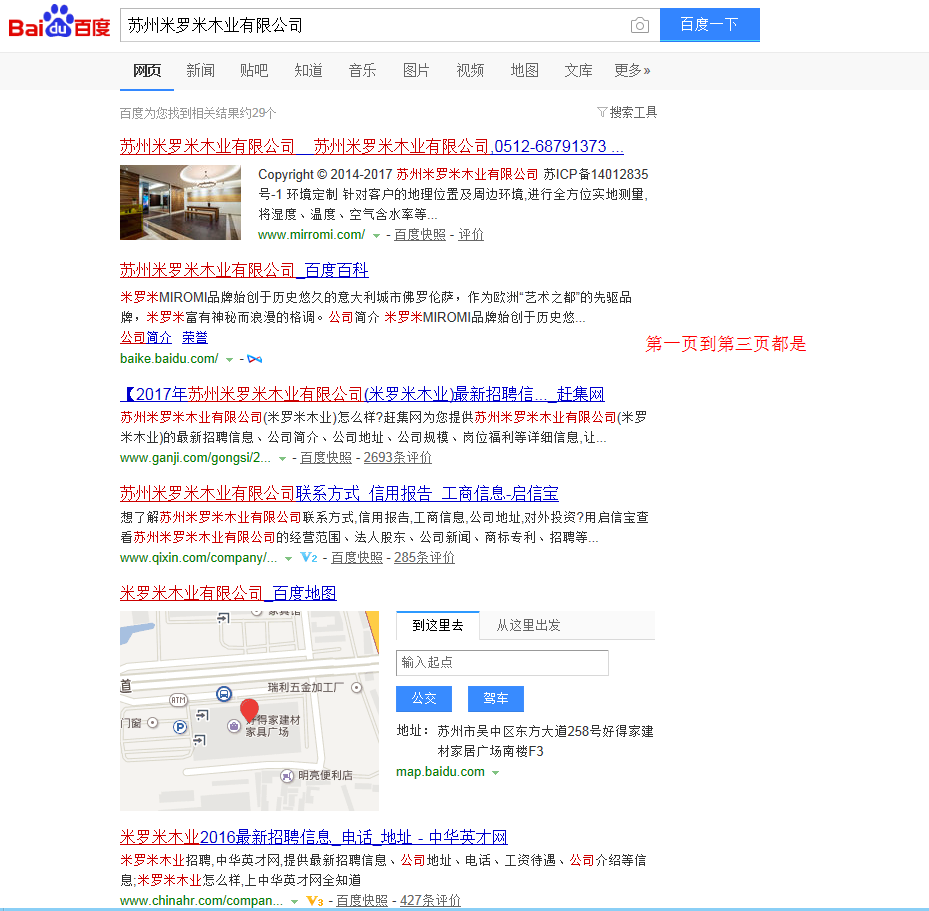Click the 输入起点 input field
Screen dimensions: 929x911
tap(501, 662)
